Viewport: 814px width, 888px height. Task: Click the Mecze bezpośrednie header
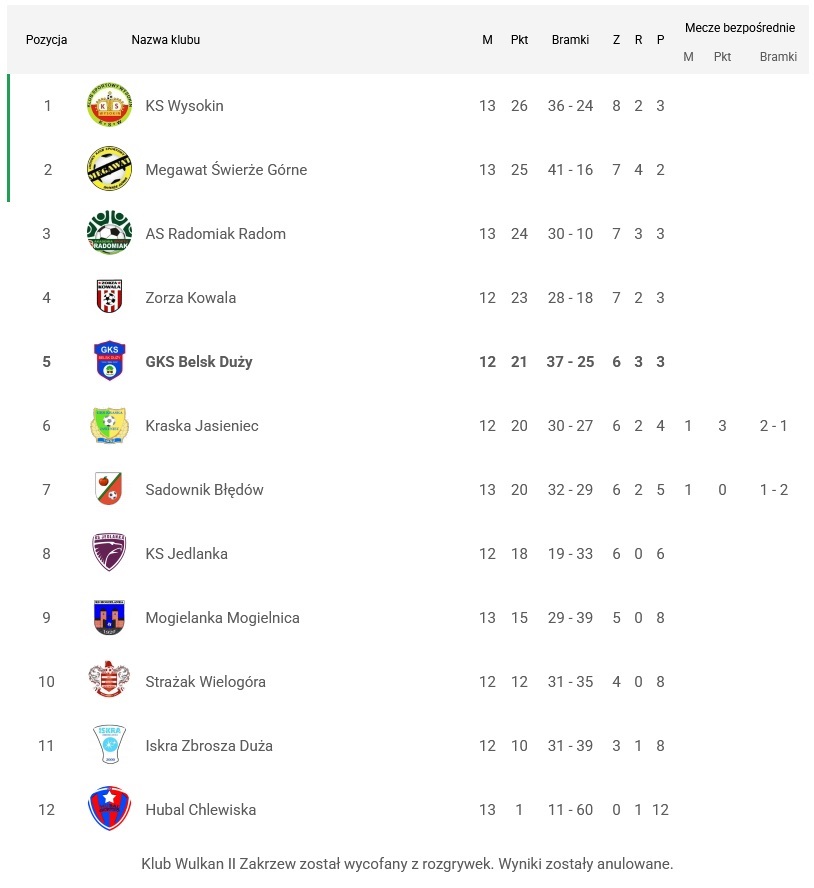click(x=740, y=28)
